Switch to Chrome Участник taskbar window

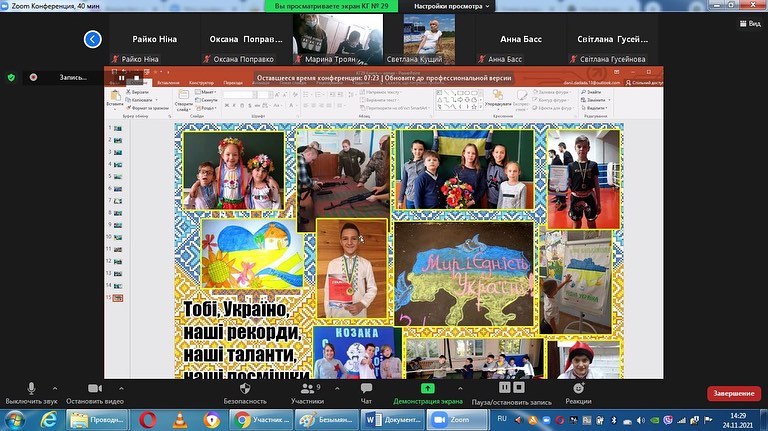(262, 420)
